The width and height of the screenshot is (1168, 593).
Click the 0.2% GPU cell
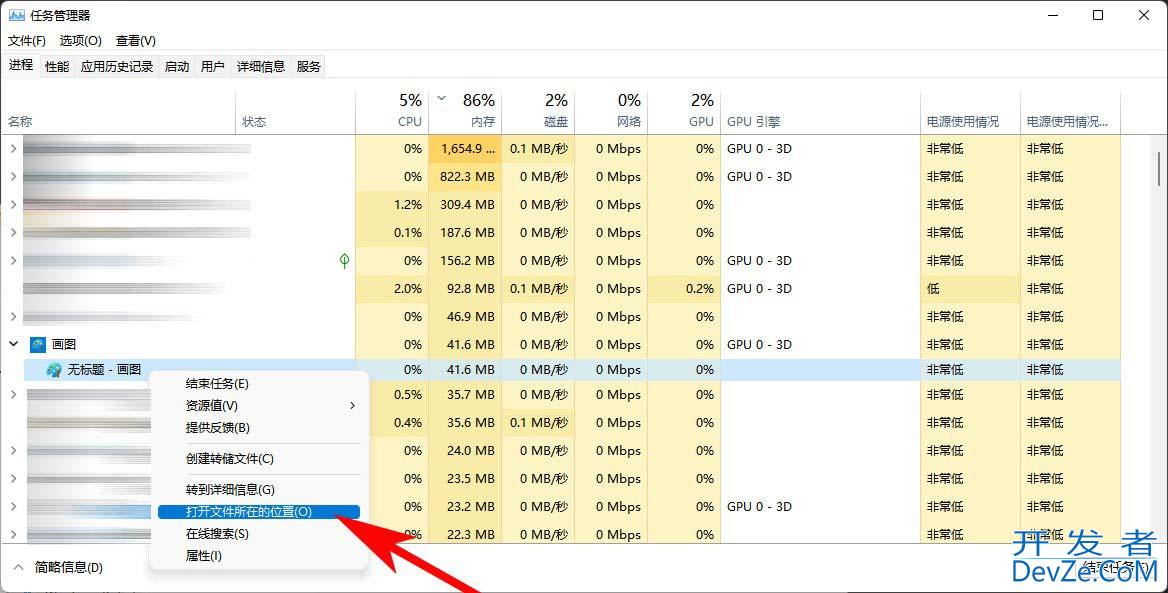(x=684, y=288)
